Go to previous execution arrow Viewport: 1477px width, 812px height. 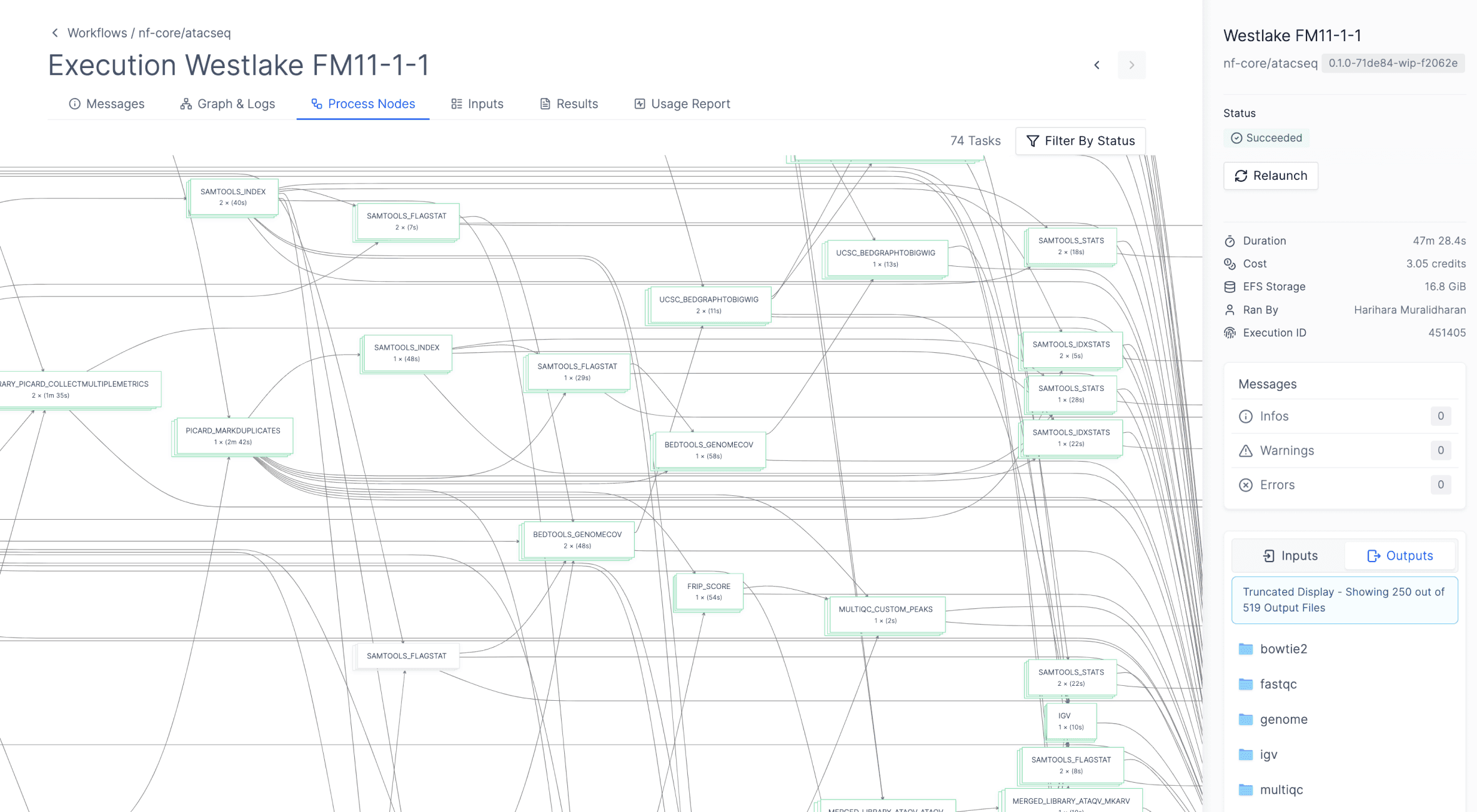[1097, 65]
